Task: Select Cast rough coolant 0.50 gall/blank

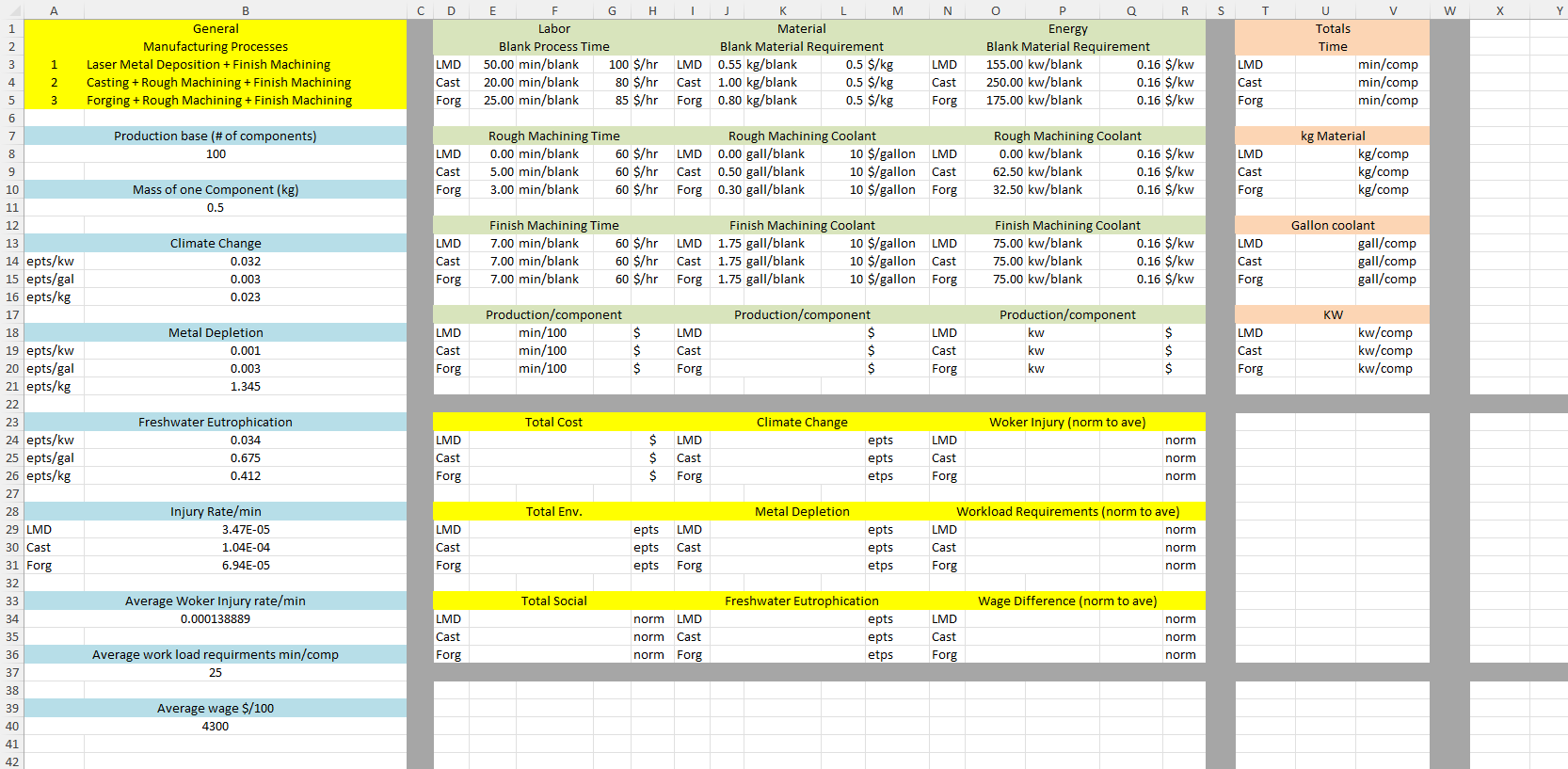Action: click(727, 171)
